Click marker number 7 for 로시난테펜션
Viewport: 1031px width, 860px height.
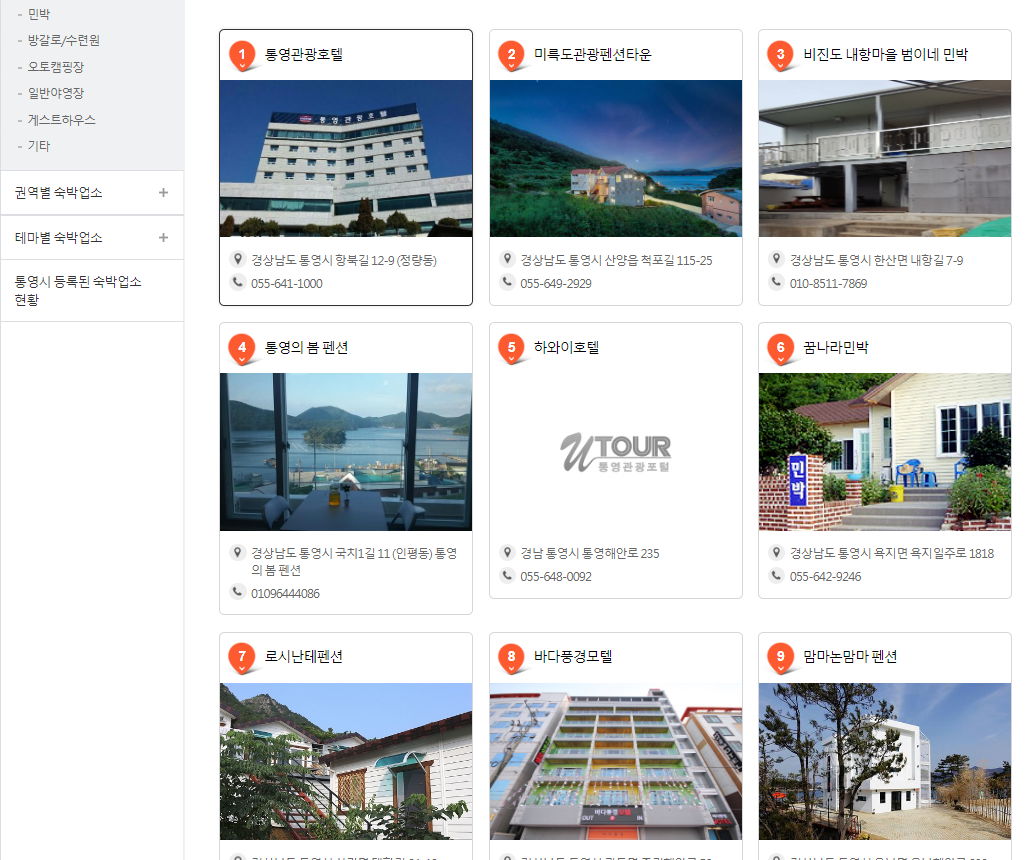(242, 657)
